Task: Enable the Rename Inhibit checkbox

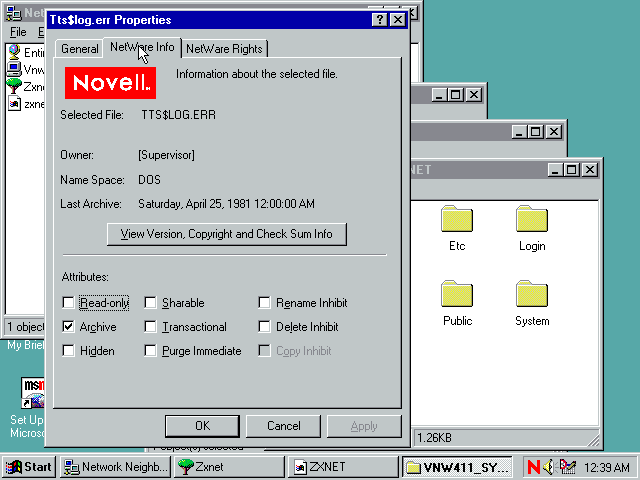Action: [x=264, y=303]
